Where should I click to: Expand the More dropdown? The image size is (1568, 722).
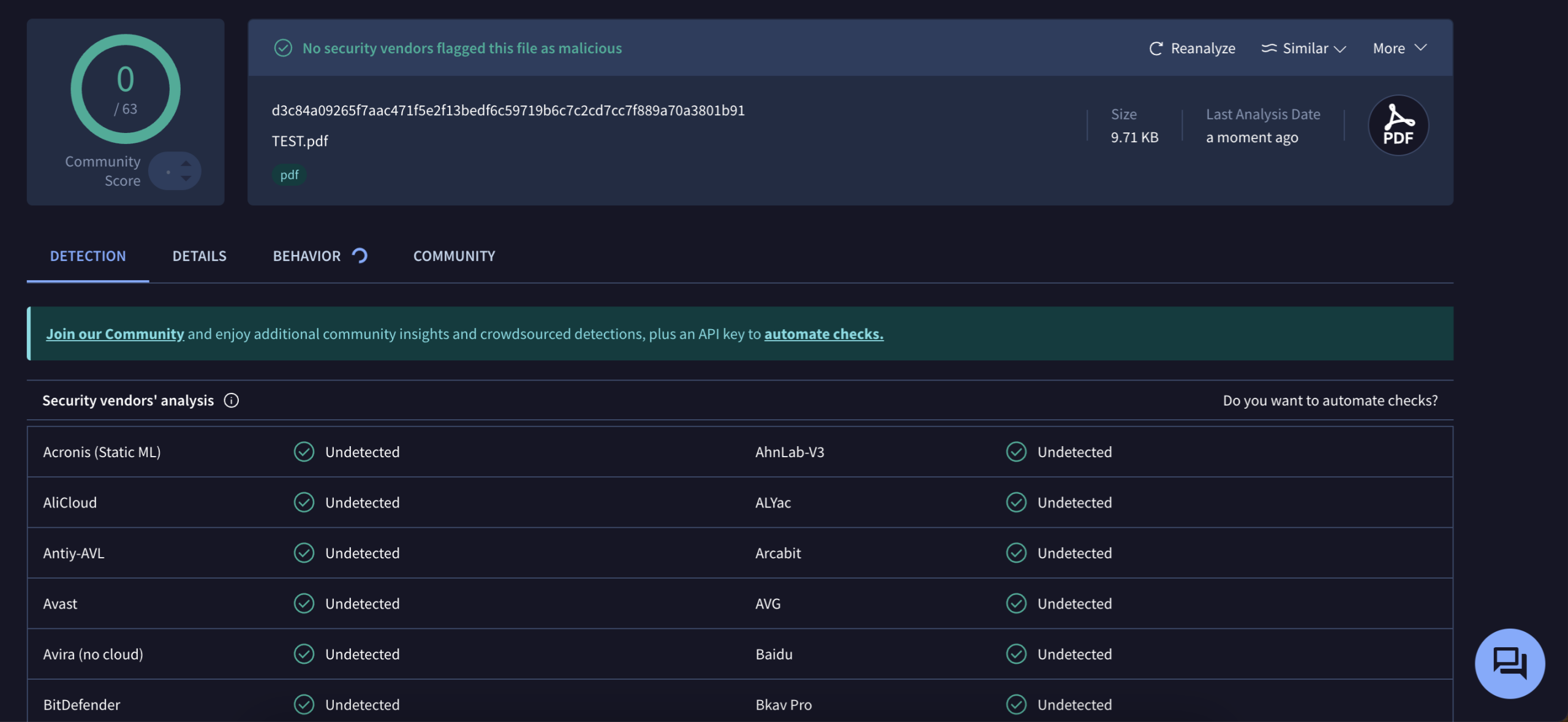pyautogui.click(x=1398, y=48)
